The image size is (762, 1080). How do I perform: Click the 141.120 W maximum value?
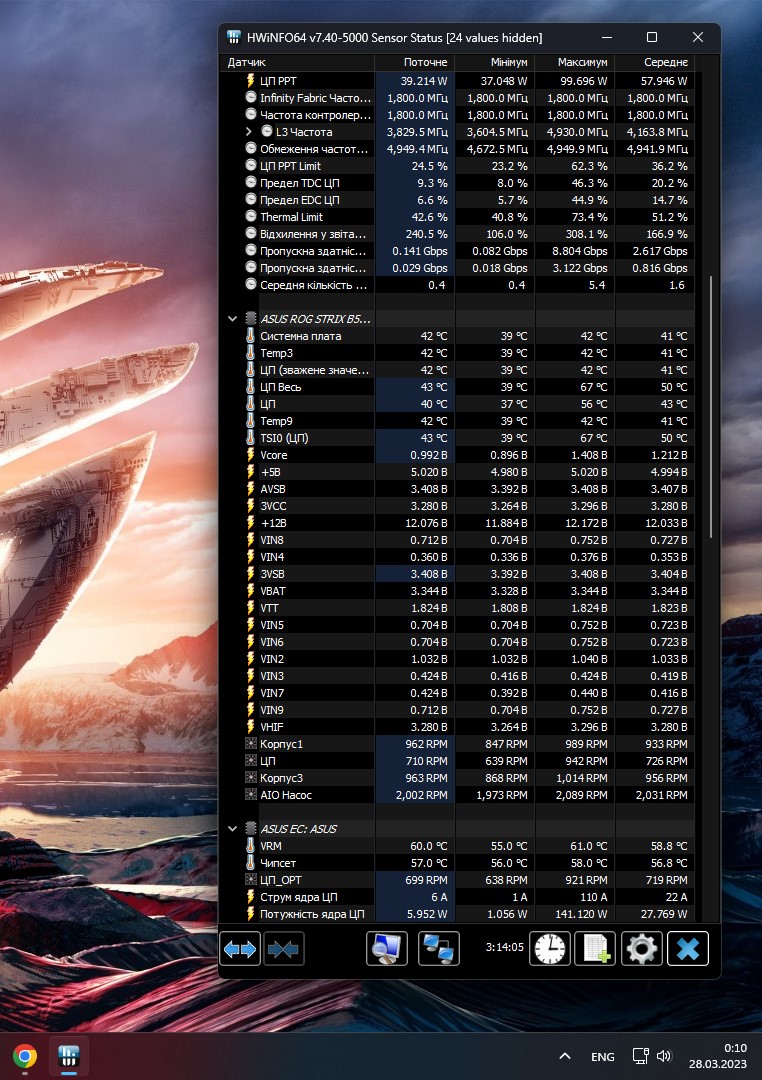coord(581,914)
